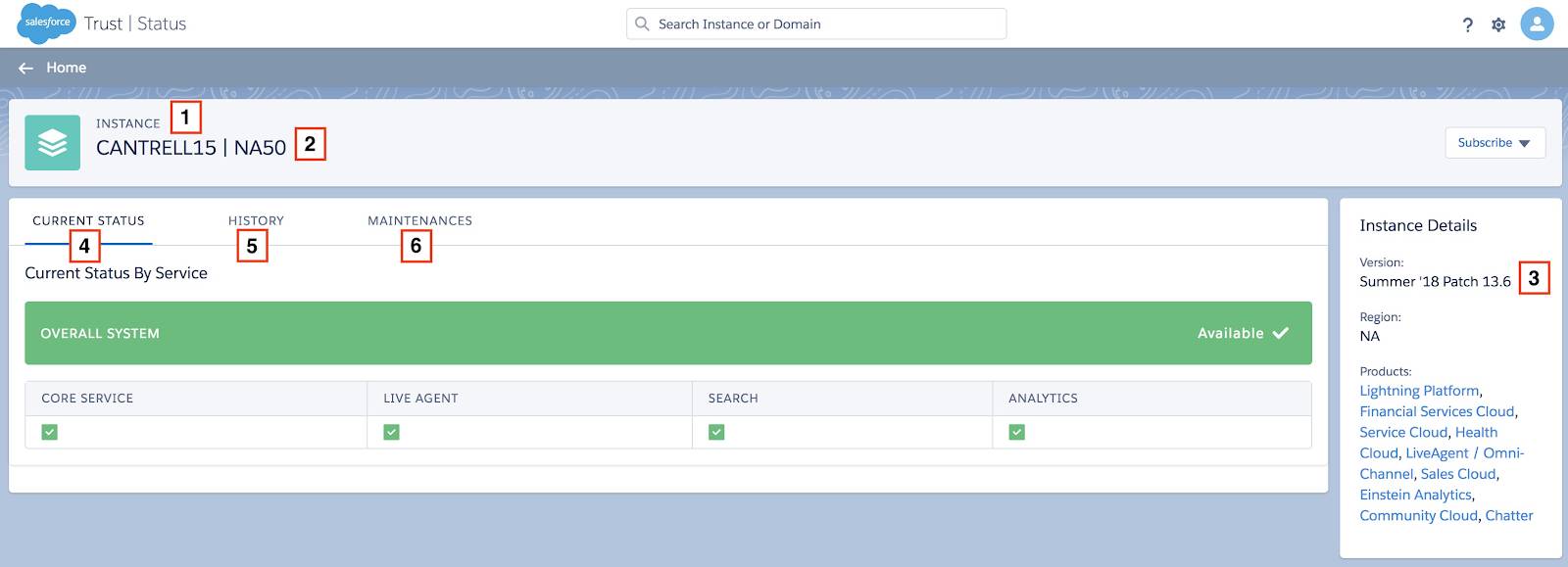Click the Trust | Status title text
The height and width of the screenshot is (567, 1568).
pyautogui.click(x=135, y=24)
